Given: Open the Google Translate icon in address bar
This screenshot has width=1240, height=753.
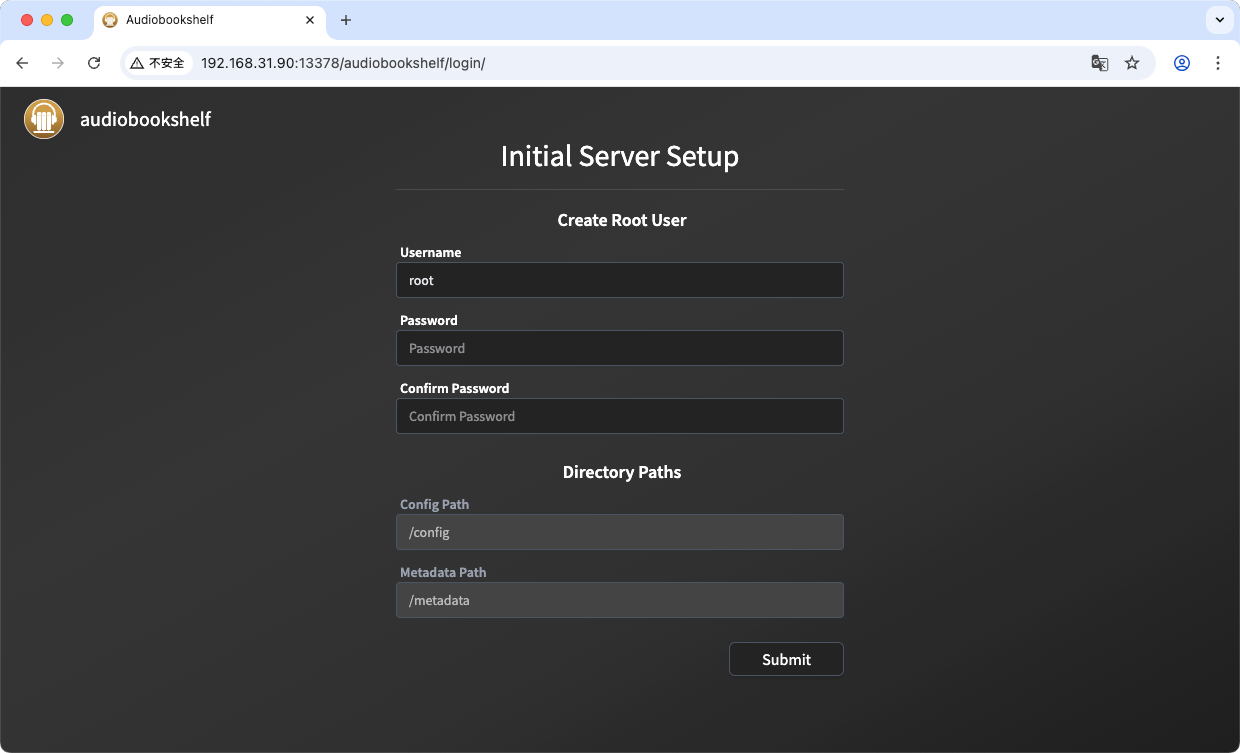Looking at the screenshot, I should (1099, 63).
